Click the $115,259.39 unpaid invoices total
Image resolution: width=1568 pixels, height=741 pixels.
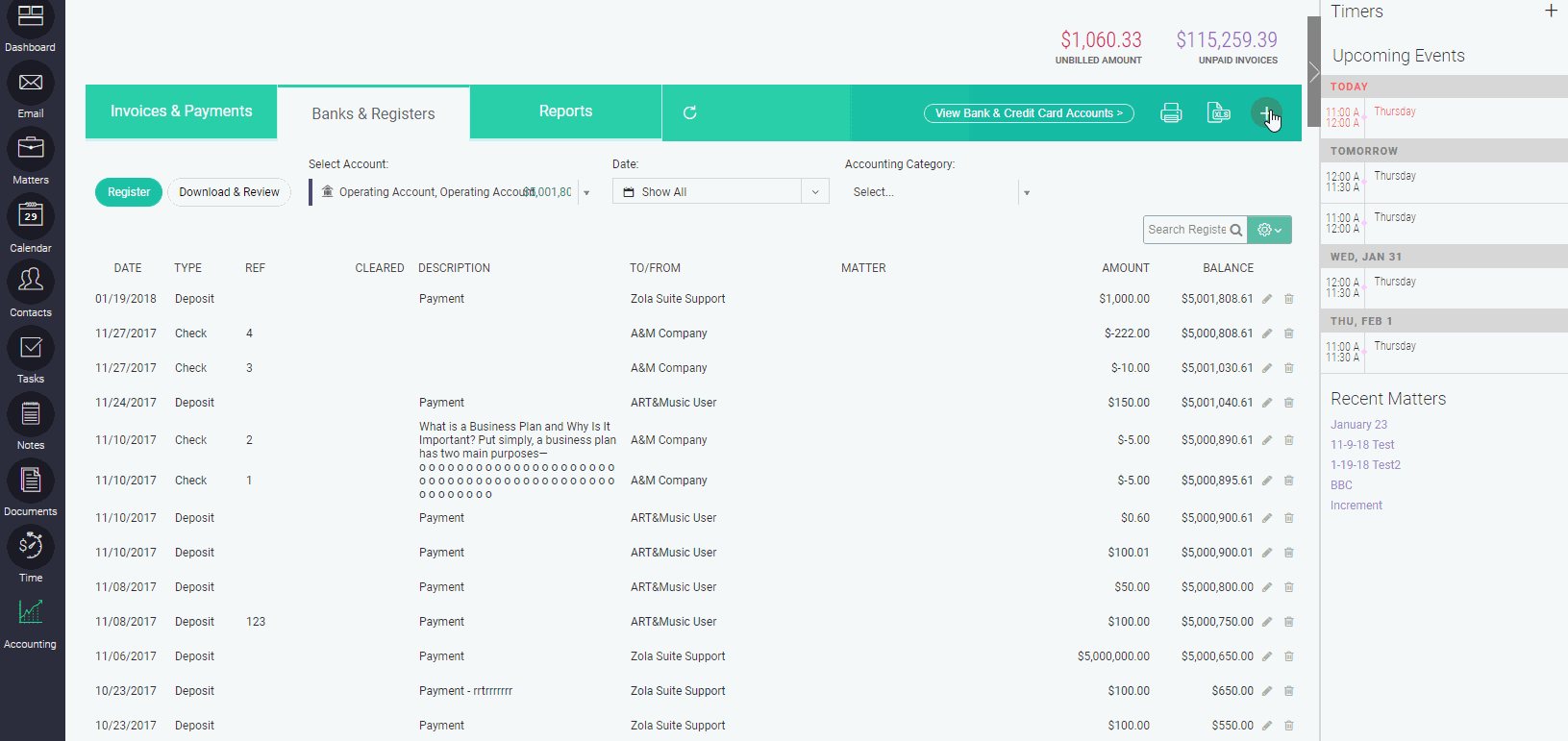1227,40
